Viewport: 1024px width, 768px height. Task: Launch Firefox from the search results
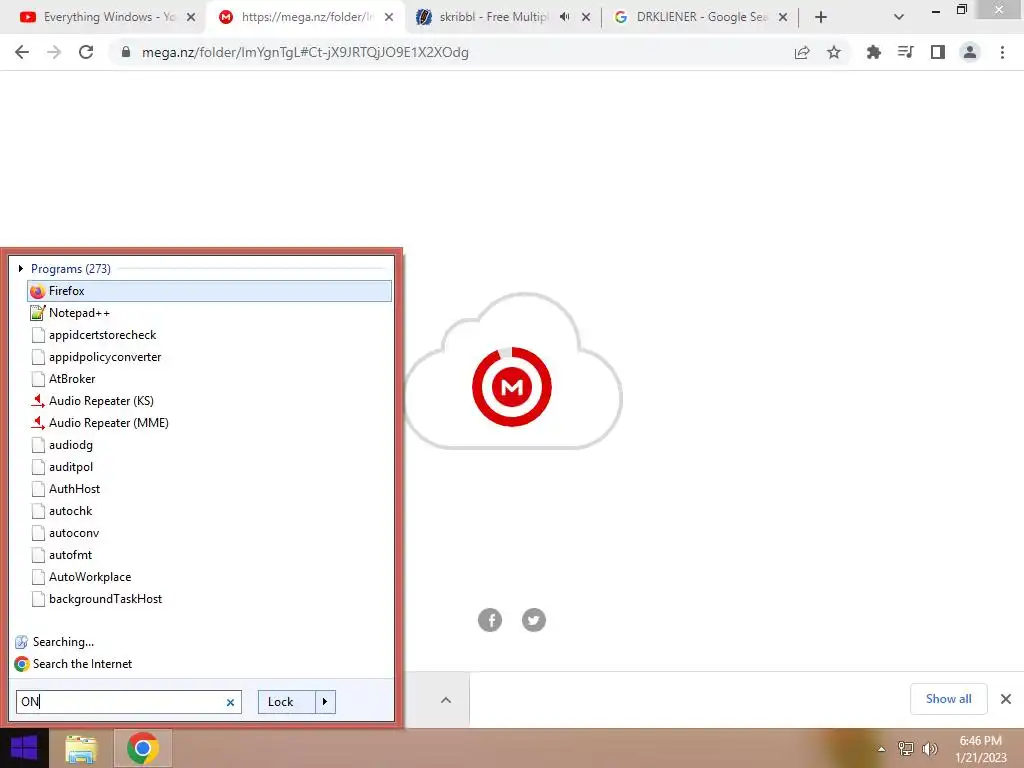coord(209,291)
